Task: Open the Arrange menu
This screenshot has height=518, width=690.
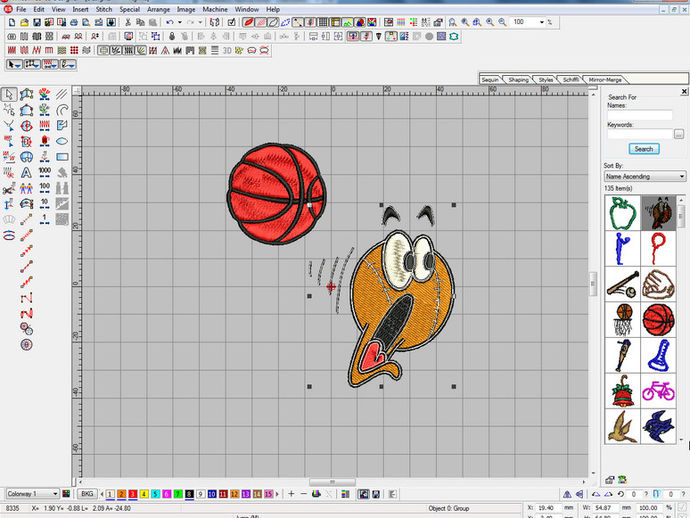Action: tap(158, 9)
